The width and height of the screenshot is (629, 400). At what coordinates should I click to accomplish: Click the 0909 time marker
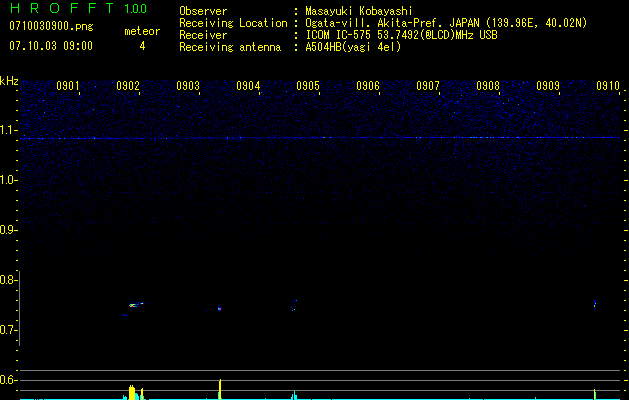(548, 86)
